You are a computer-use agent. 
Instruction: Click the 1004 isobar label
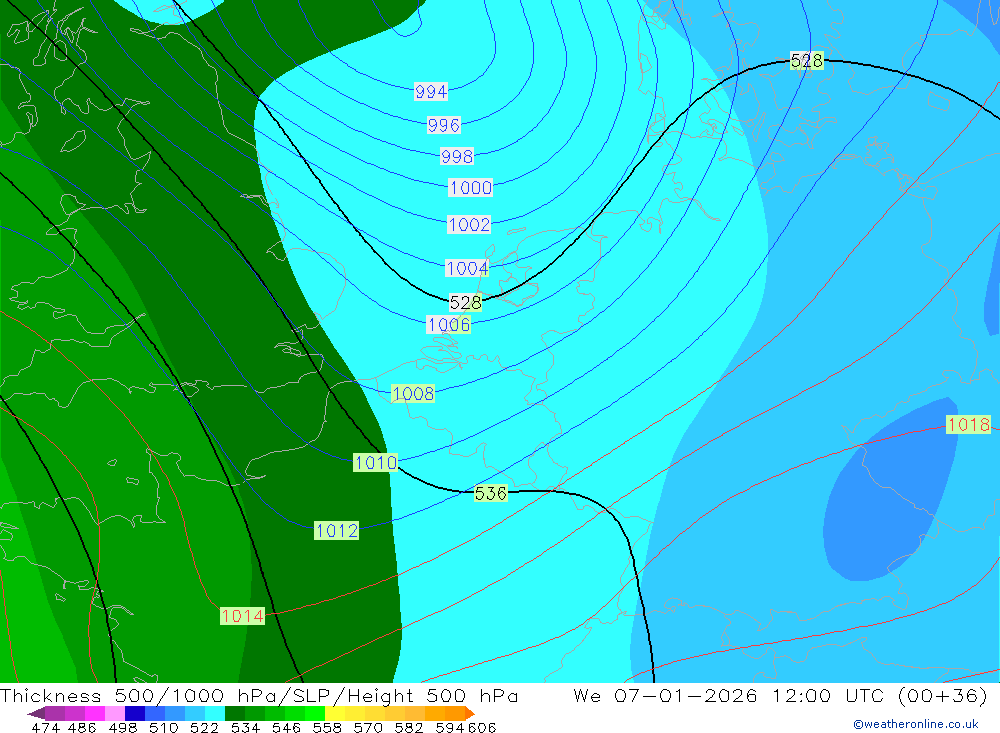(467, 268)
